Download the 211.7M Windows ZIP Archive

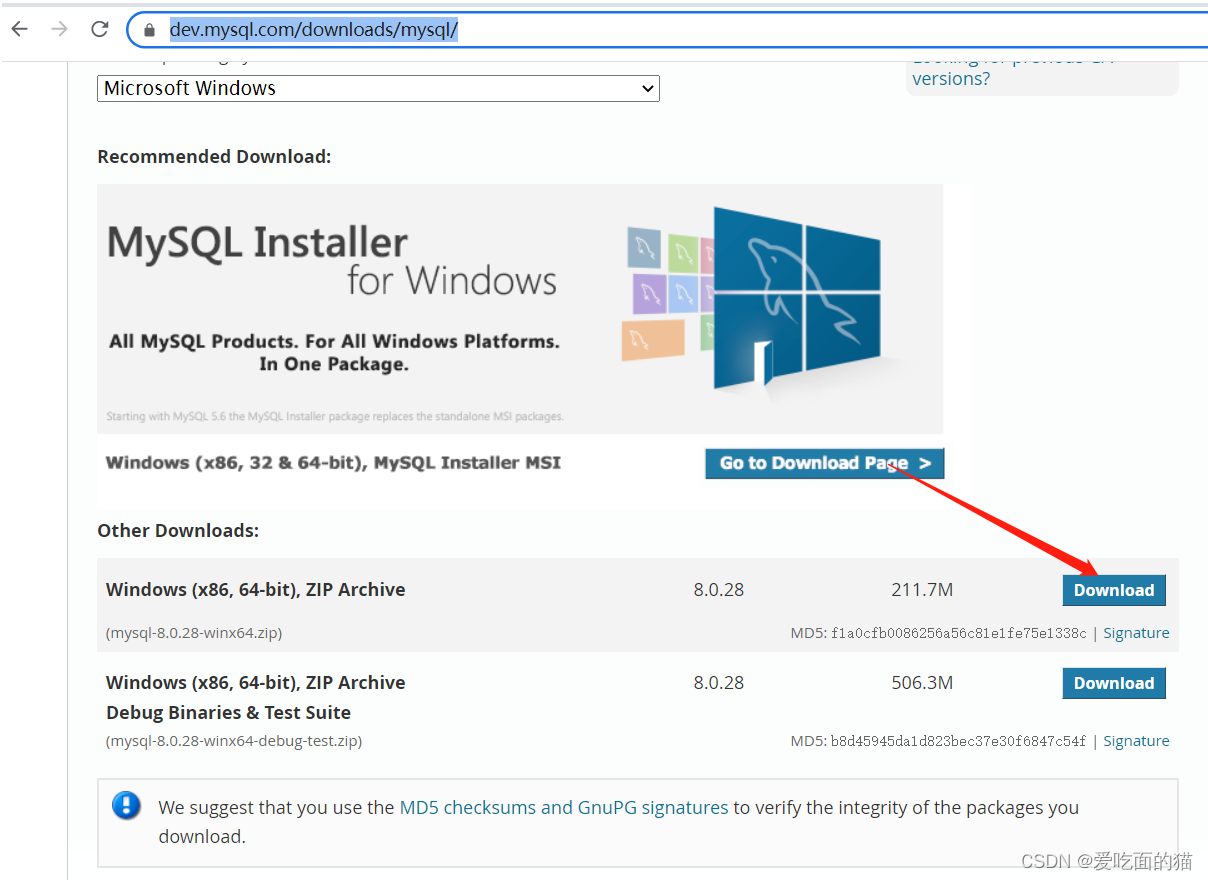(1114, 590)
